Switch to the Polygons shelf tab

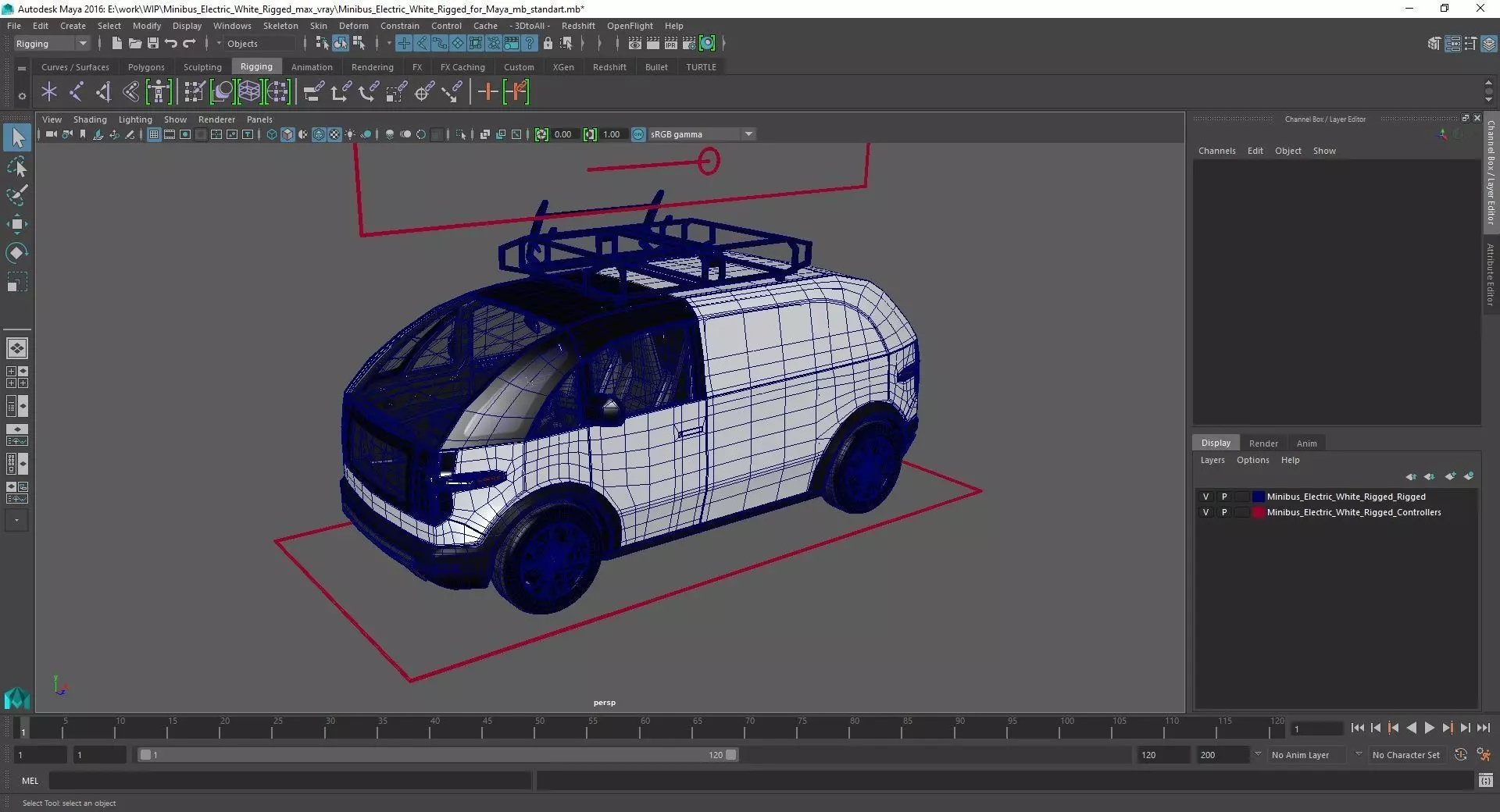coord(146,67)
